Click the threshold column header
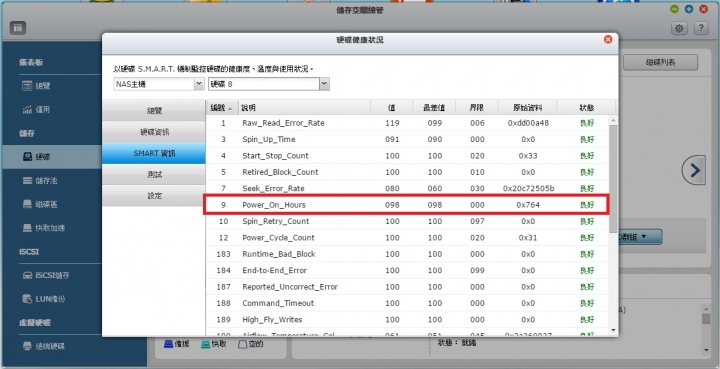Screen dimensions: 720x369 coord(477,107)
